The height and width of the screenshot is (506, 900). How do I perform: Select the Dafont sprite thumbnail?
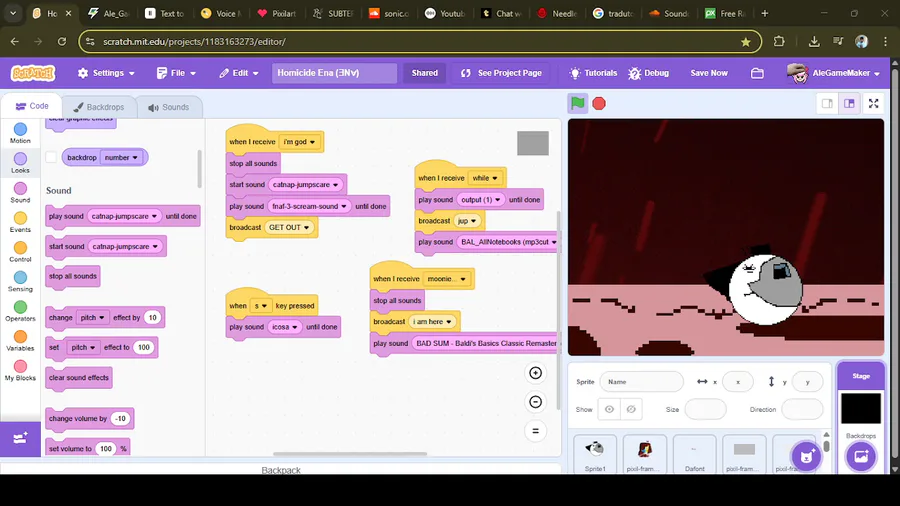coord(695,454)
